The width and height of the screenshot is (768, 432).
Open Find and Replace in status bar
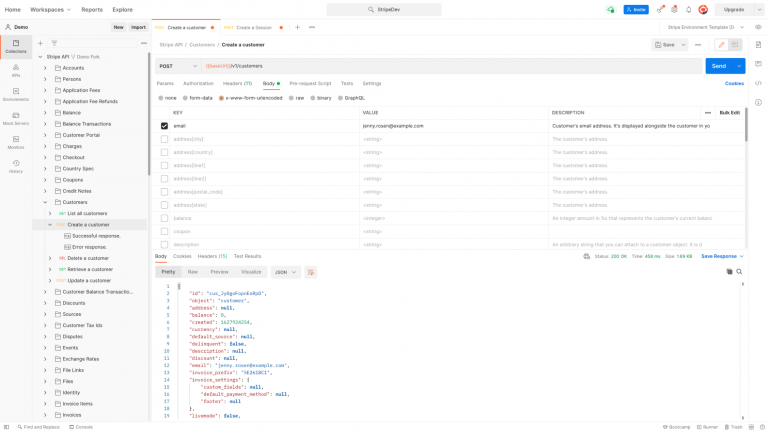coord(38,427)
